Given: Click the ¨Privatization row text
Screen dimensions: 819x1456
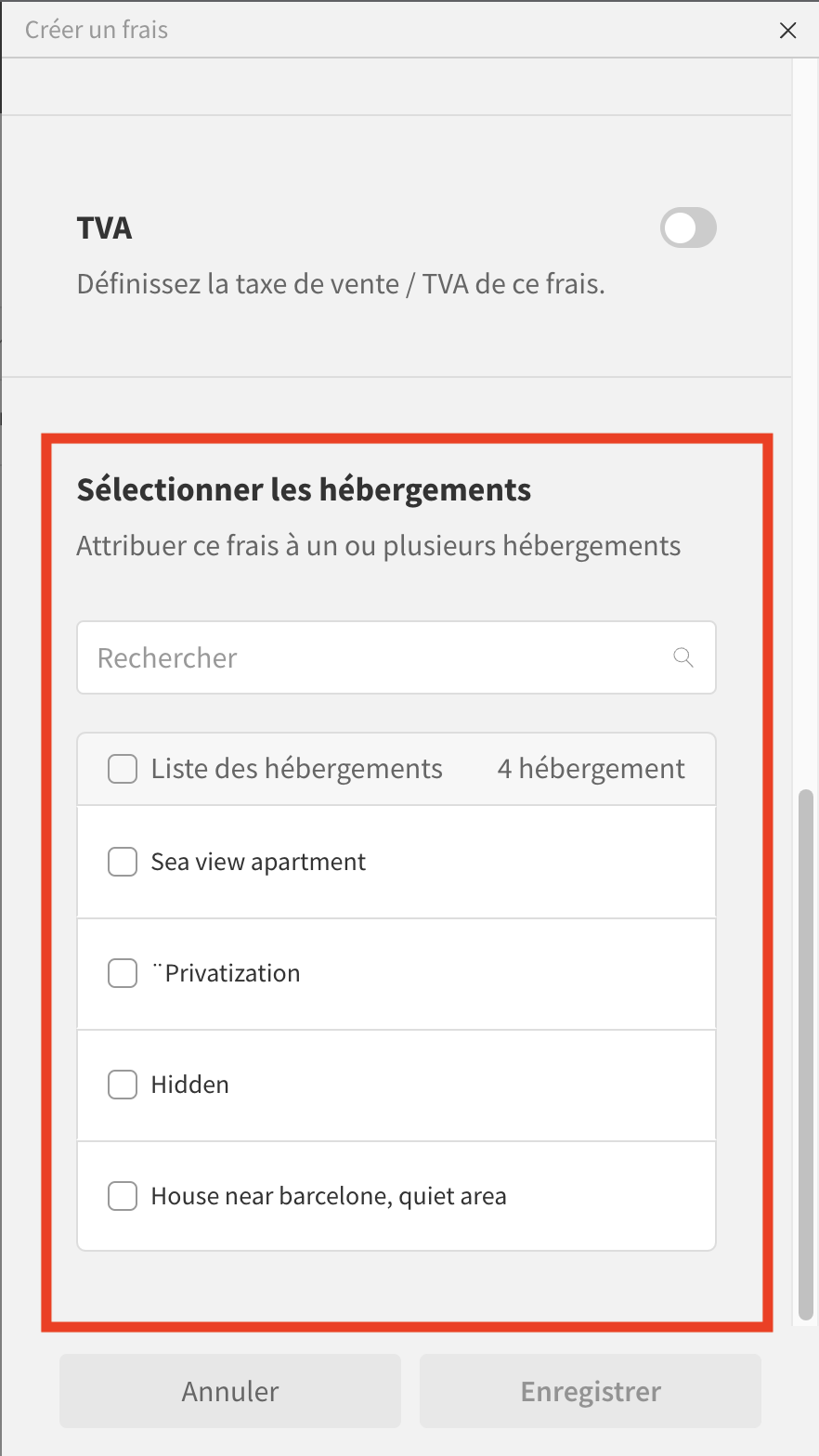Looking at the screenshot, I should pos(226,973).
